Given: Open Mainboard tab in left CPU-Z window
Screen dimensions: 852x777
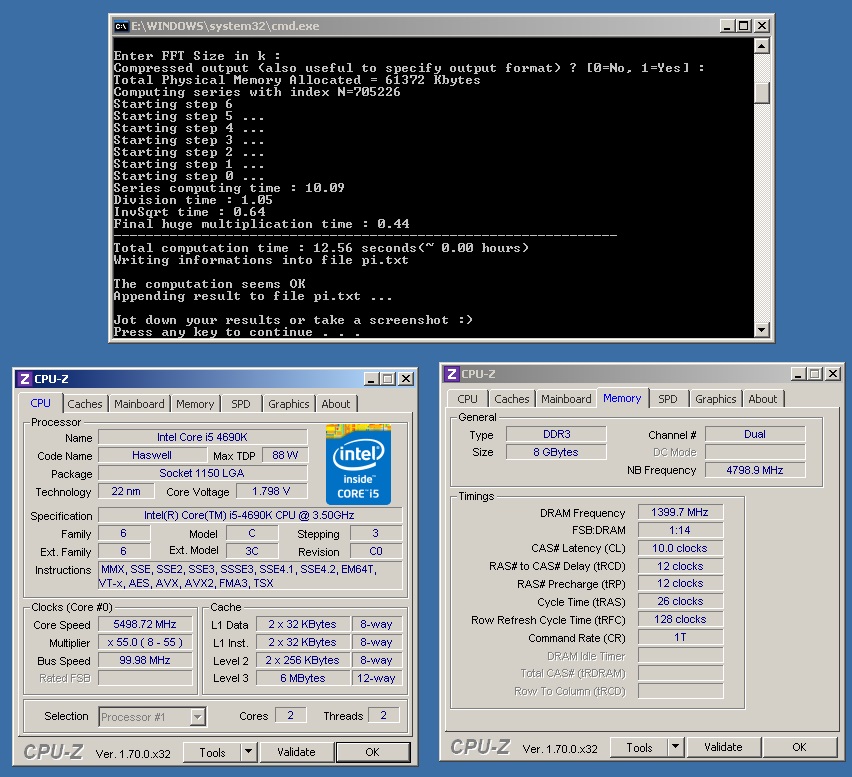Looking at the screenshot, I should tap(139, 404).
